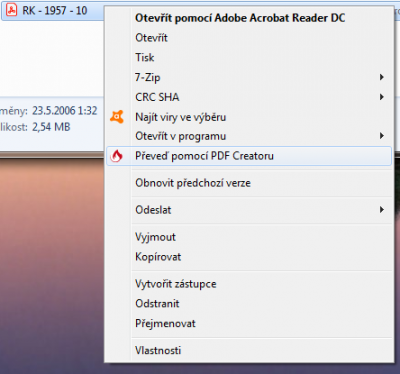Select Kopírovat from the context menu
This screenshot has height=374, width=400.
(x=158, y=257)
